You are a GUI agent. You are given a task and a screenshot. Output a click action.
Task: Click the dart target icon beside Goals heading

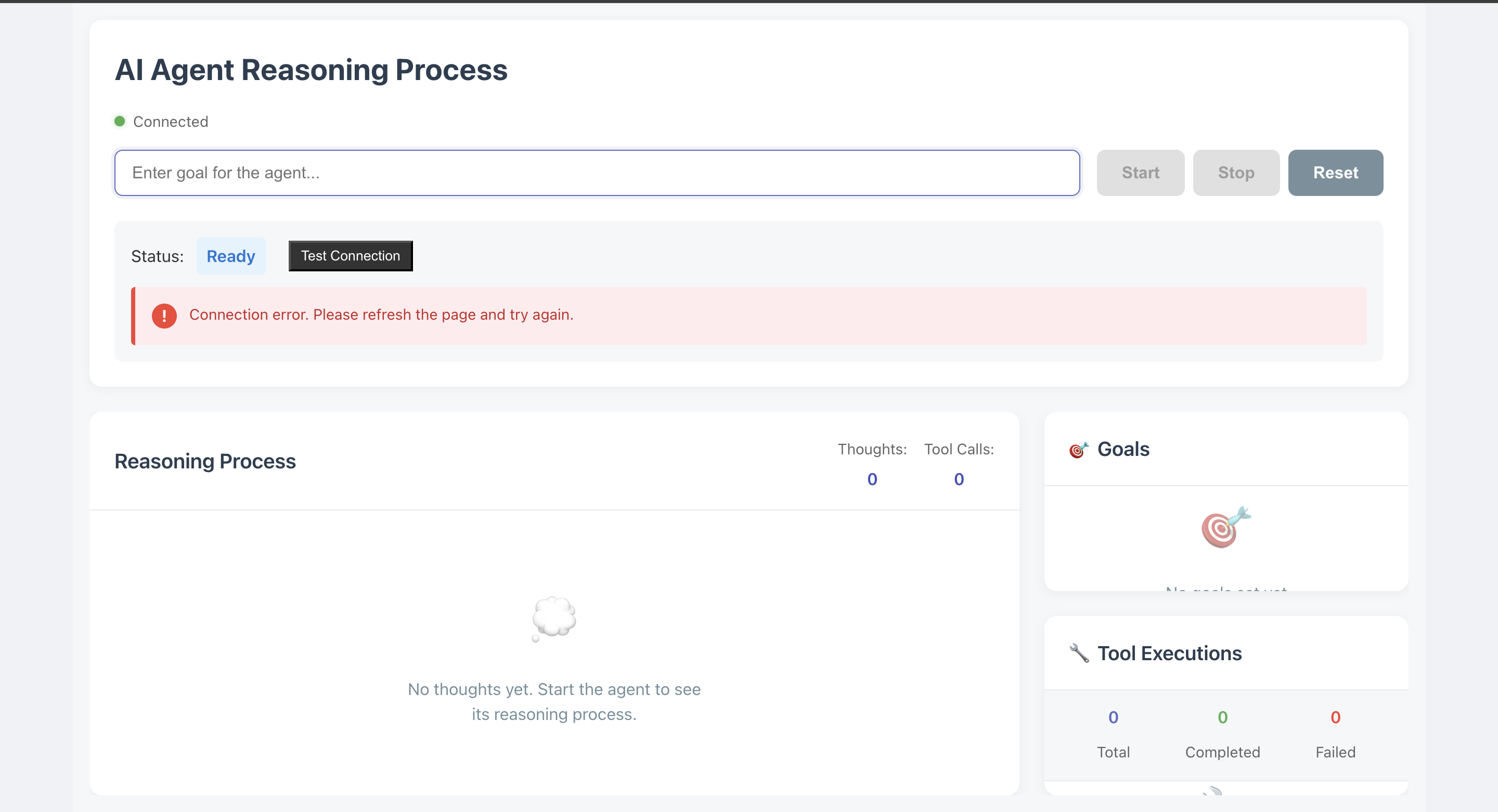click(x=1079, y=449)
